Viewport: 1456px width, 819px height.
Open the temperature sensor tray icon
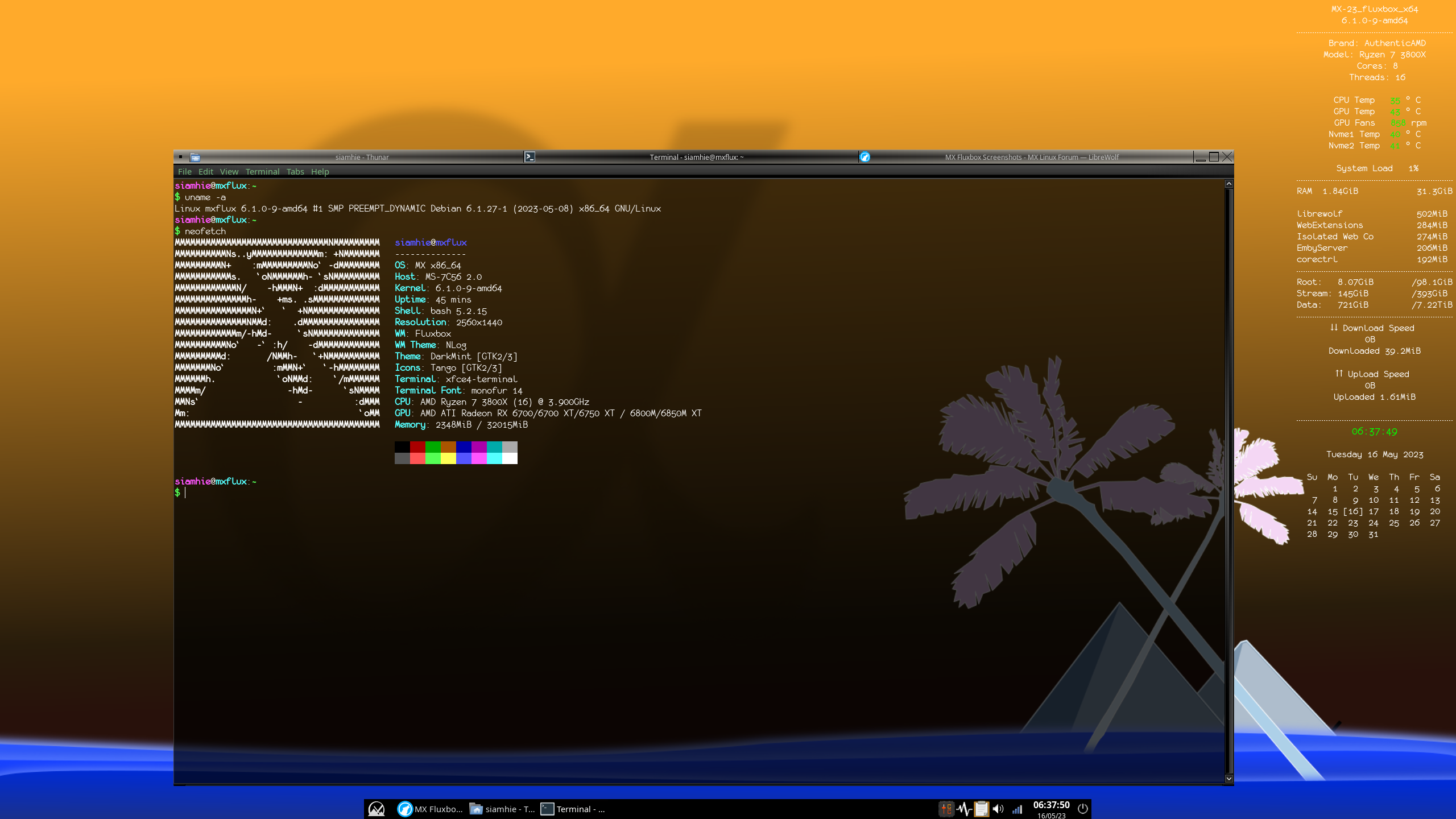coord(946,809)
